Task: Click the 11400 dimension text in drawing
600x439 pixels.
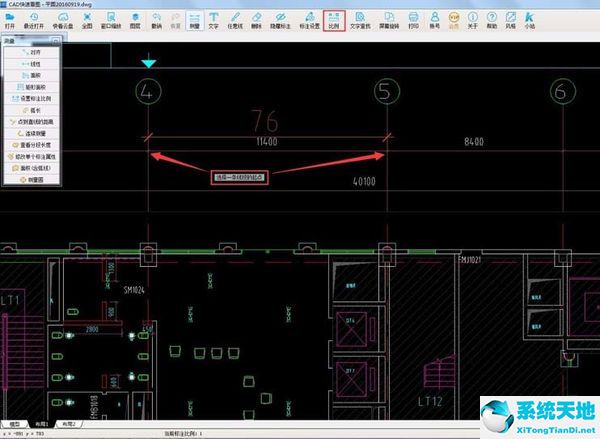Action: pyautogui.click(x=266, y=143)
